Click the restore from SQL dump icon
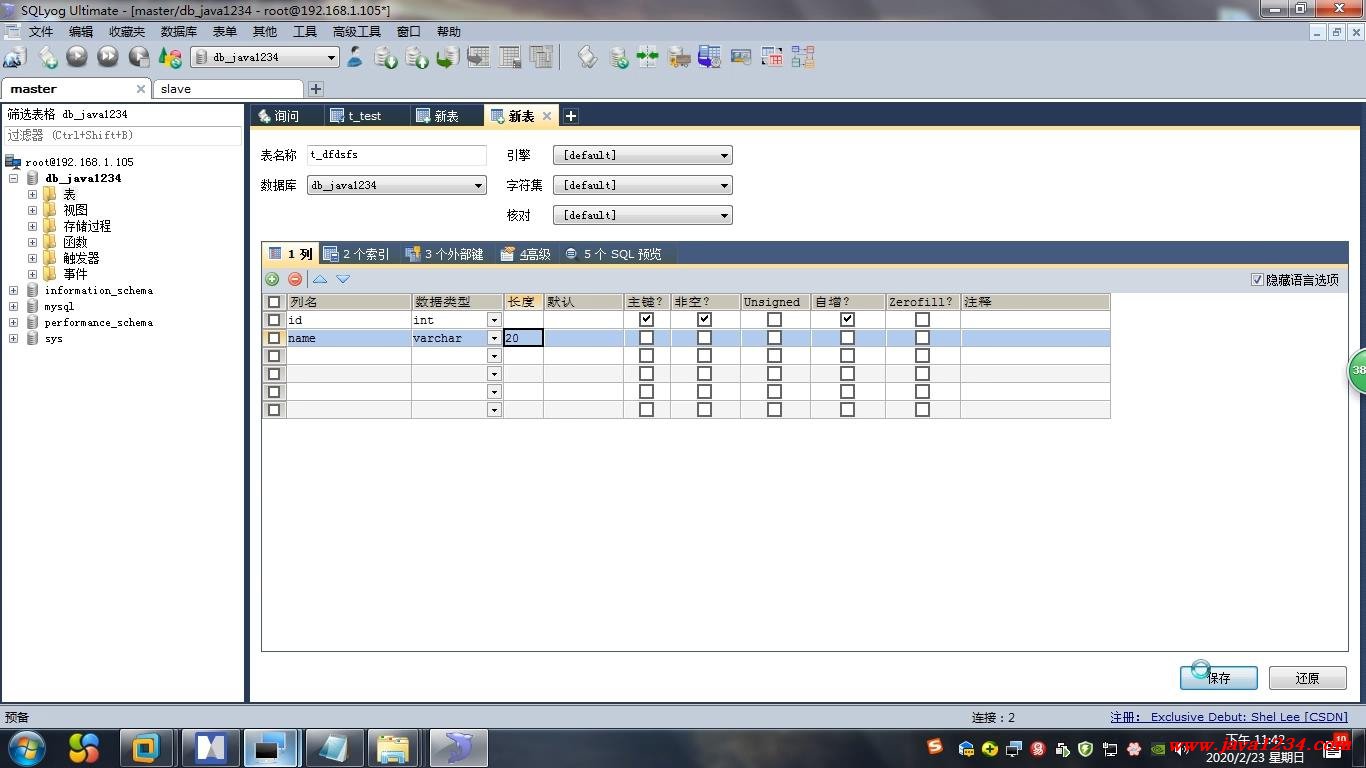 448,57
